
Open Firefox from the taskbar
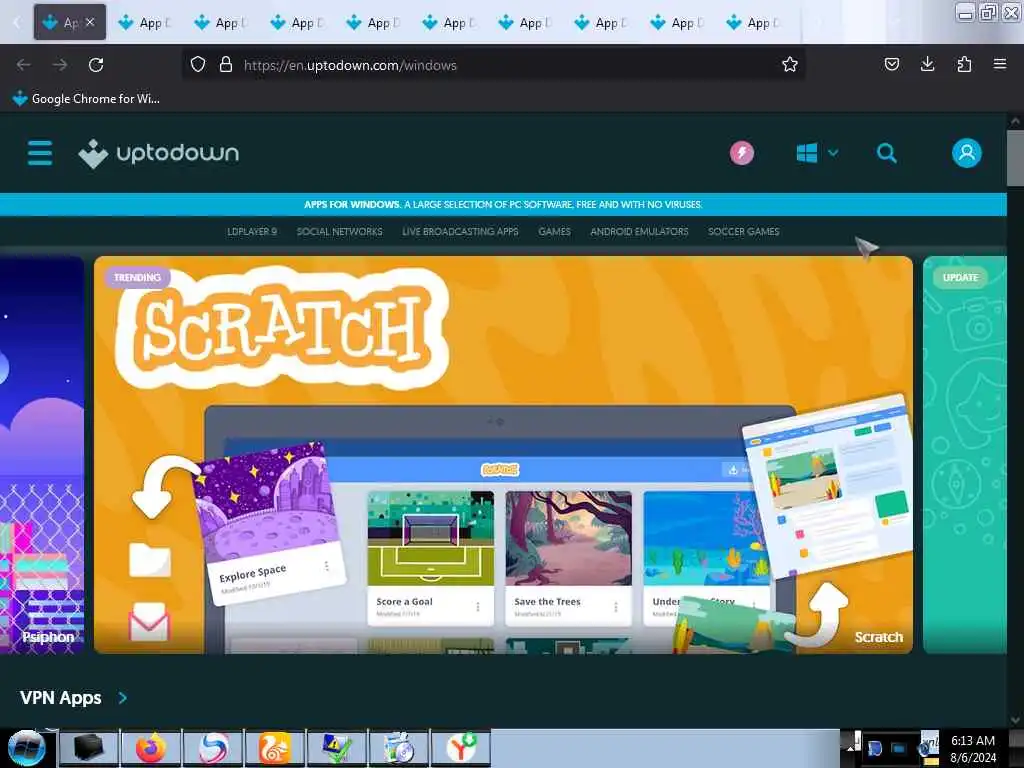(151, 748)
